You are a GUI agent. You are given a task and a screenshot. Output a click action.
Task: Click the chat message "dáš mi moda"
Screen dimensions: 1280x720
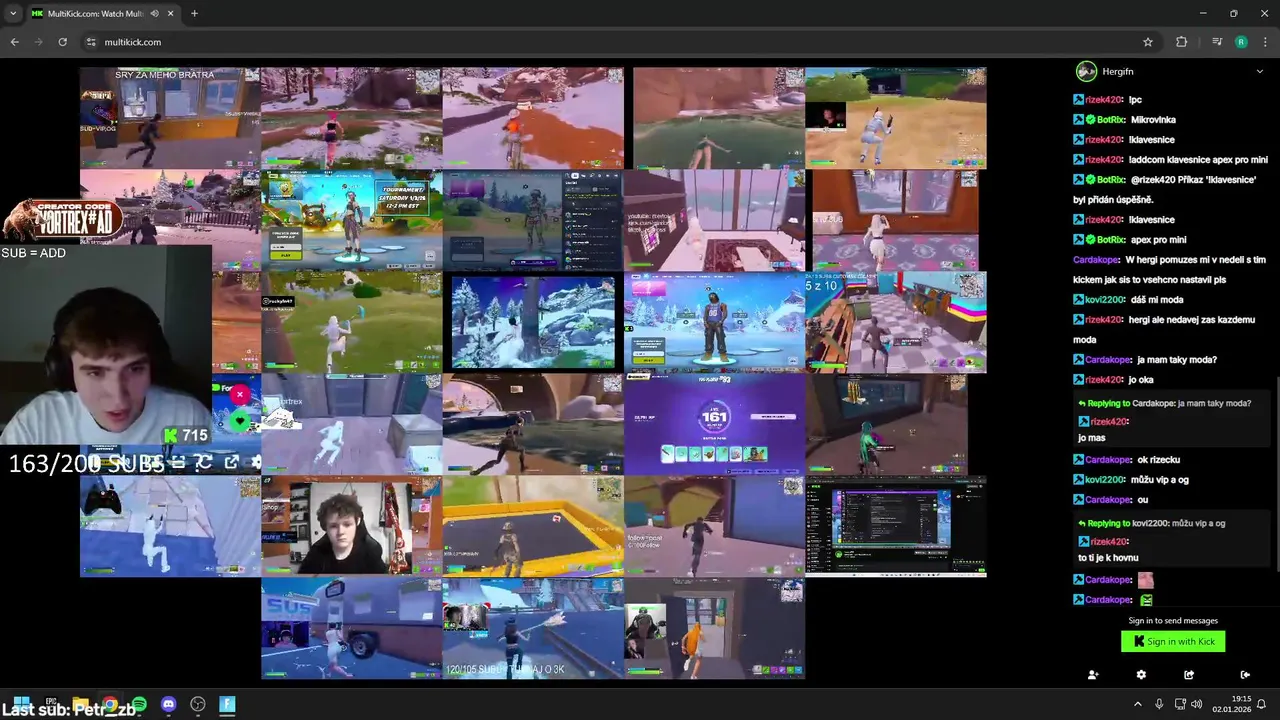(x=1156, y=300)
